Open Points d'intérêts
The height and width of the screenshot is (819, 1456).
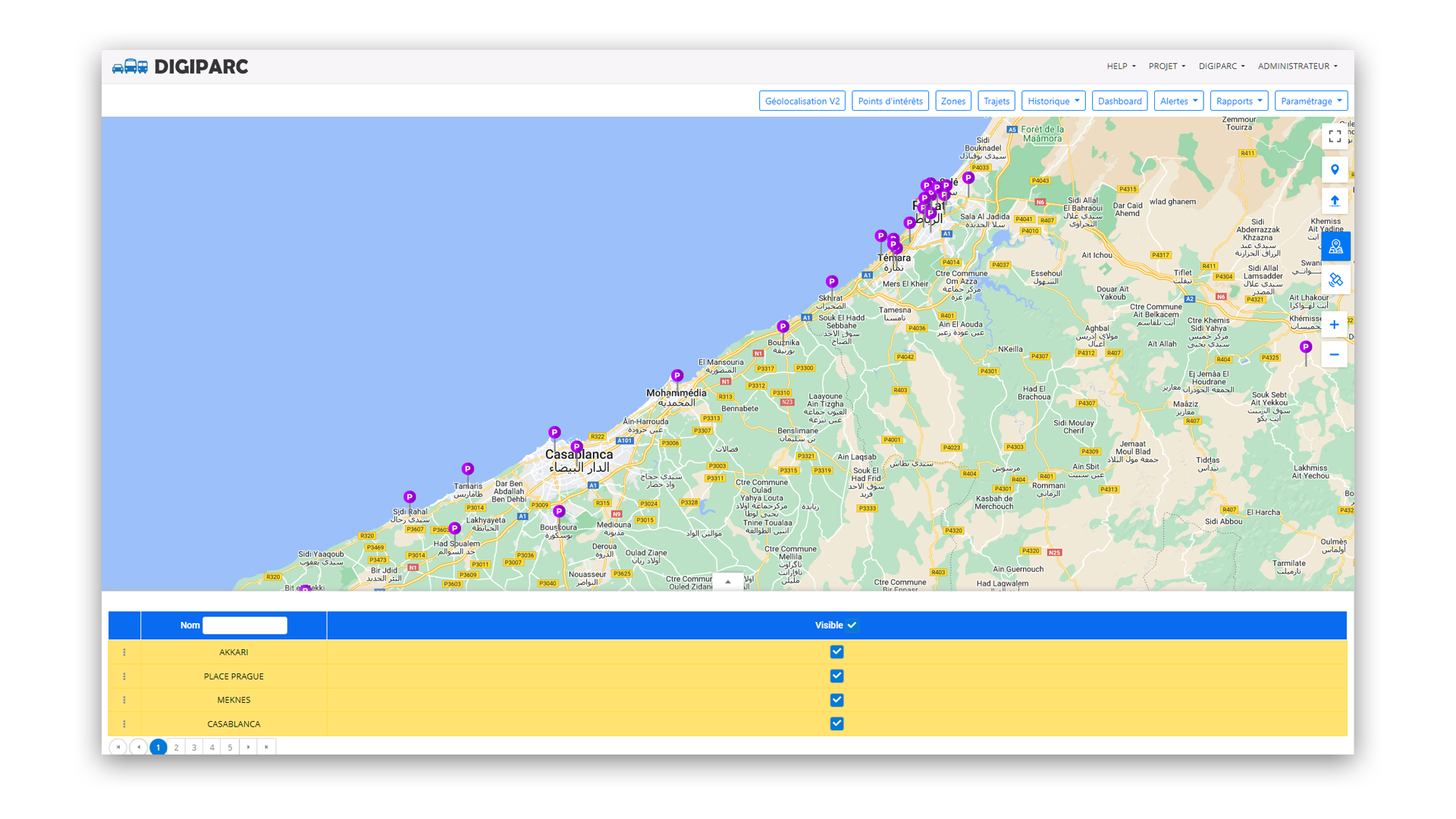click(890, 101)
